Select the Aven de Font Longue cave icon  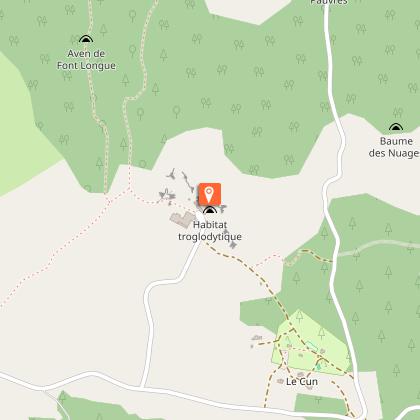pos(86,39)
